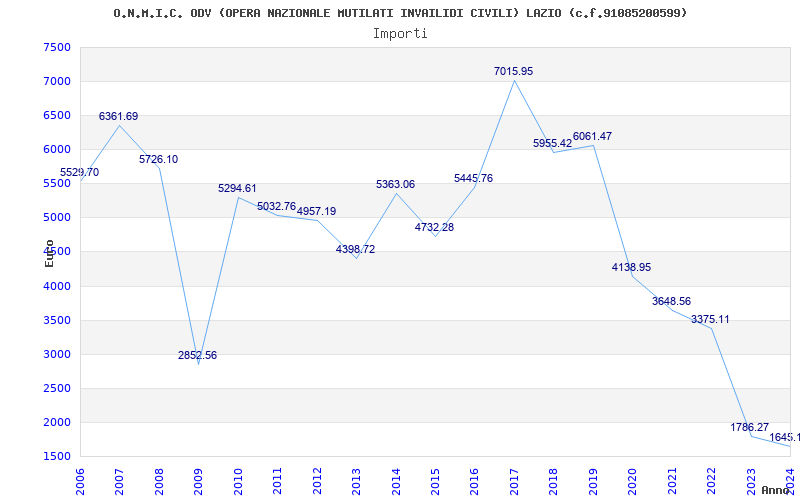Click the x-axis year 2017

(x=514, y=481)
